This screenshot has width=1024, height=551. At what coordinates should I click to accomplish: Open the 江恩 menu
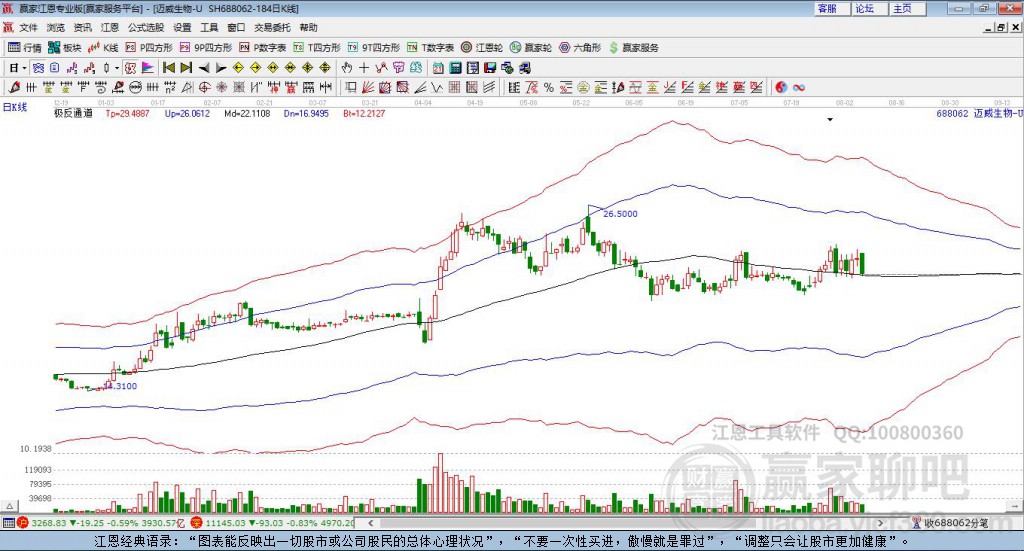pos(110,27)
